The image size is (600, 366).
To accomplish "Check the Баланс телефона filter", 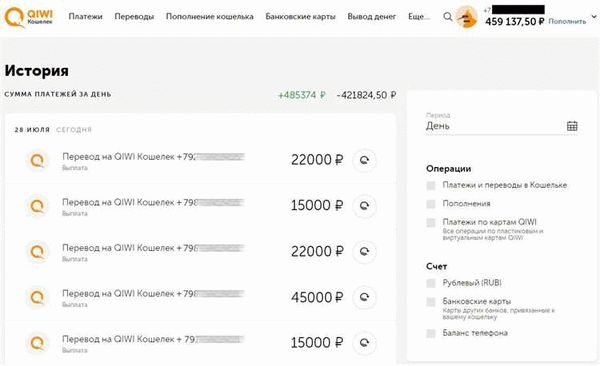I will click(431, 333).
